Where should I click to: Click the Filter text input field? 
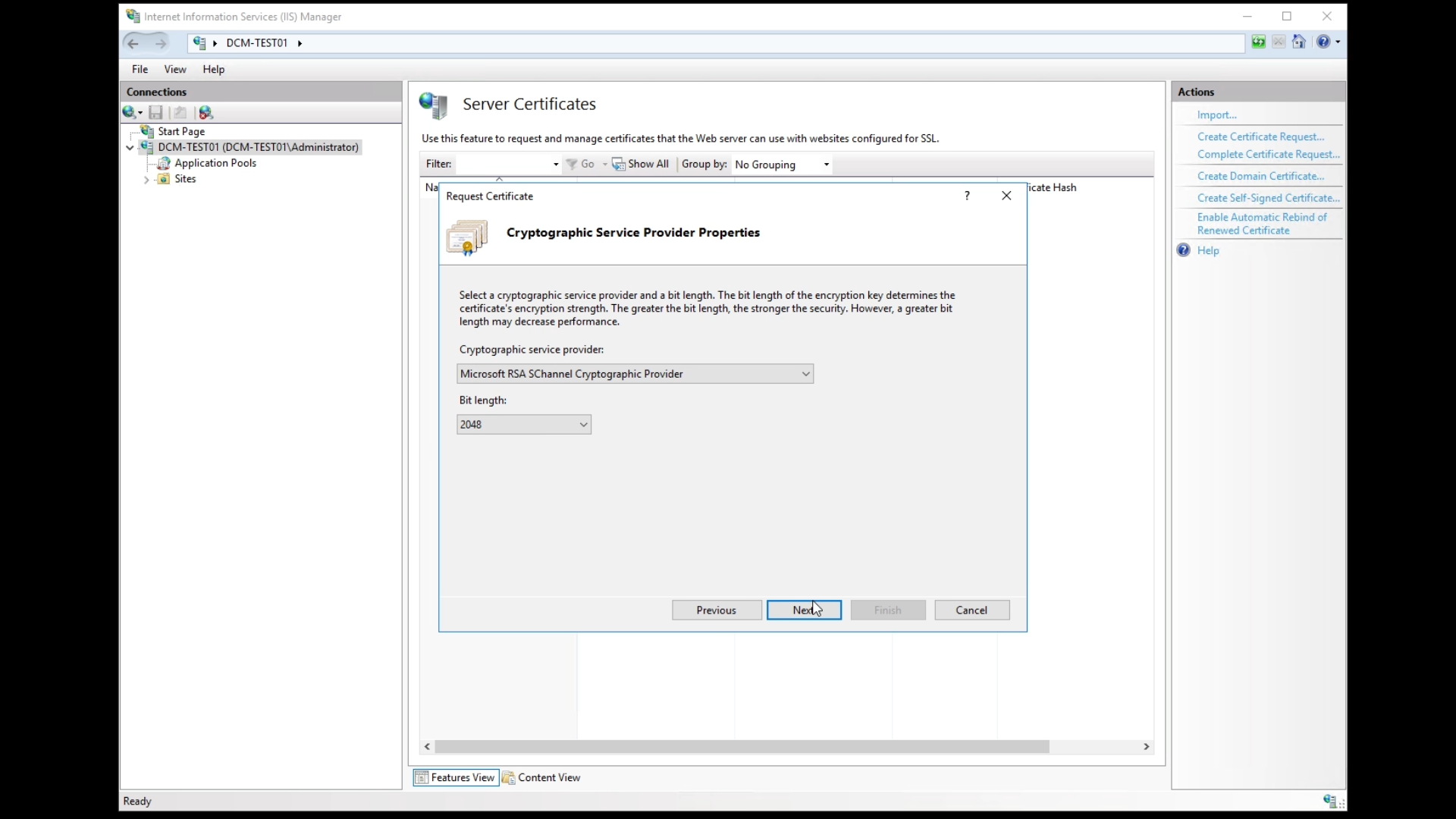click(503, 165)
